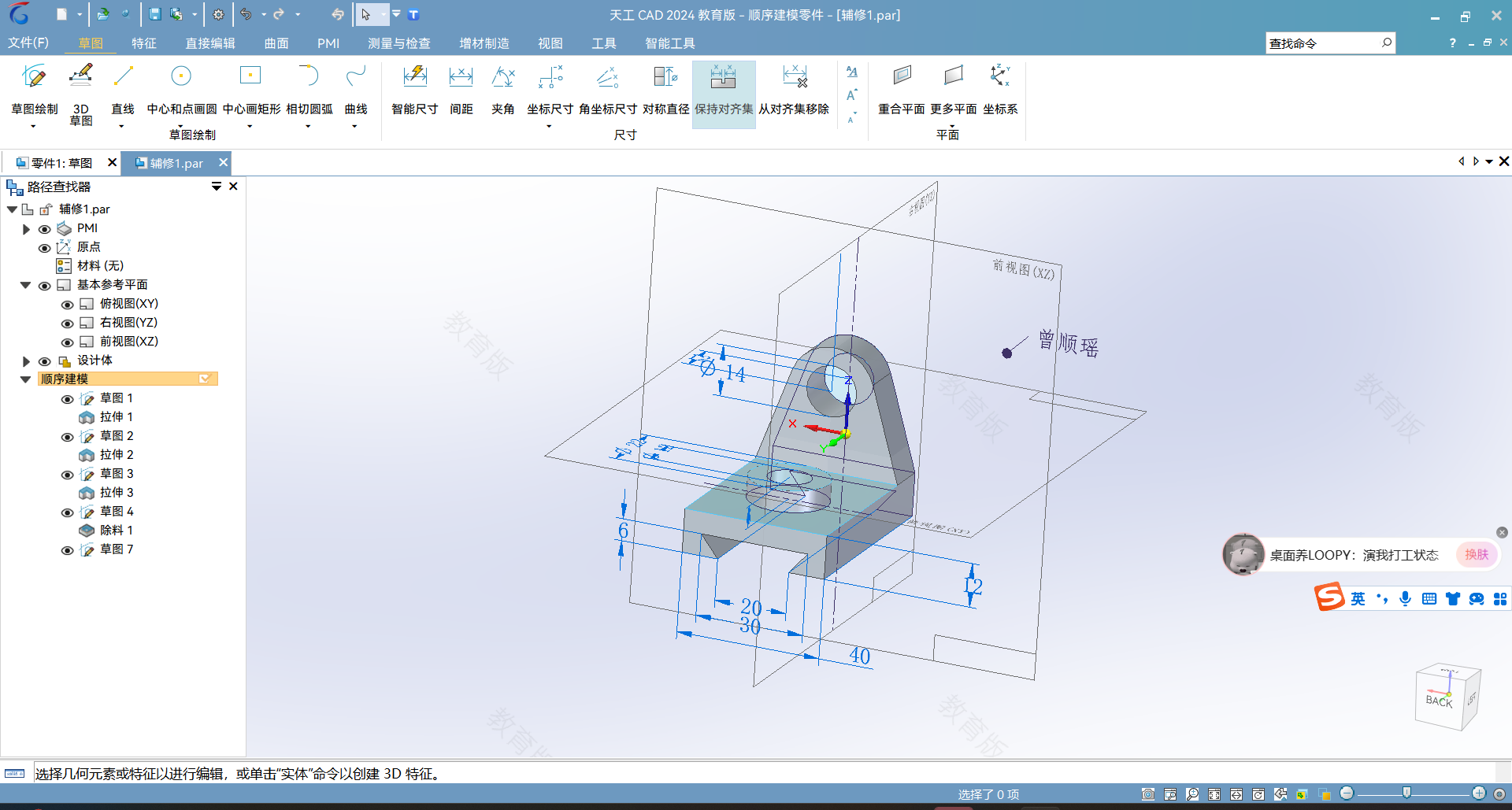Image resolution: width=1512 pixels, height=810 pixels.
Task: Switch to the 直接编辑 ribbon tab
Action: (210, 43)
